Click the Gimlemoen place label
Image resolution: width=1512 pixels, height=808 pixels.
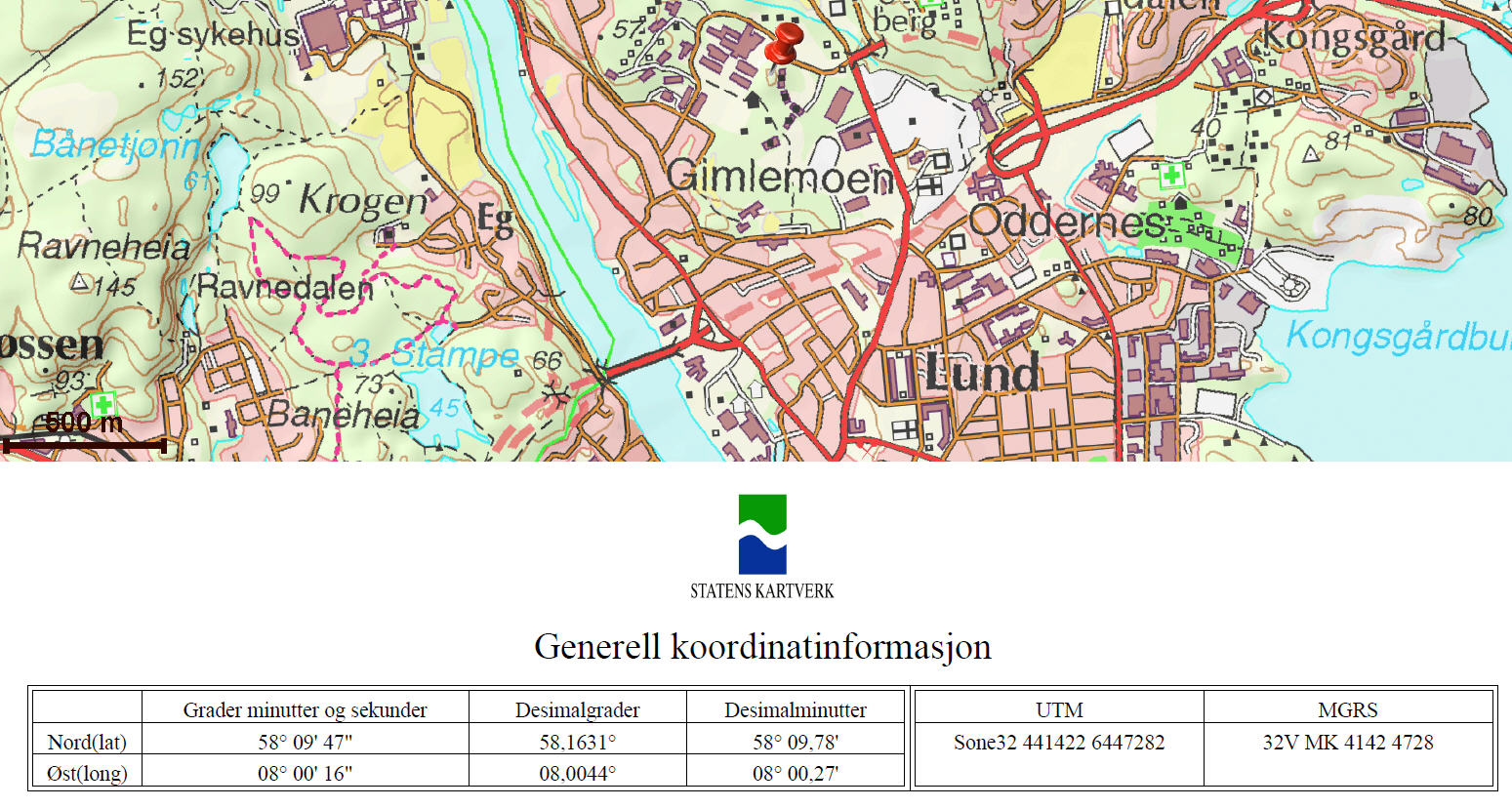point(780,178)
